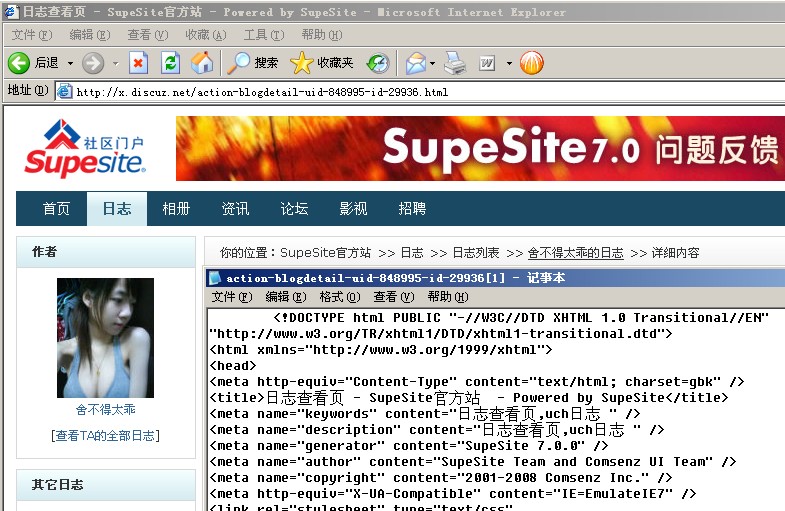The image size is (785, 511).
Task: Select the 影视 navigation tab
Action: click(x=353, y=209)
